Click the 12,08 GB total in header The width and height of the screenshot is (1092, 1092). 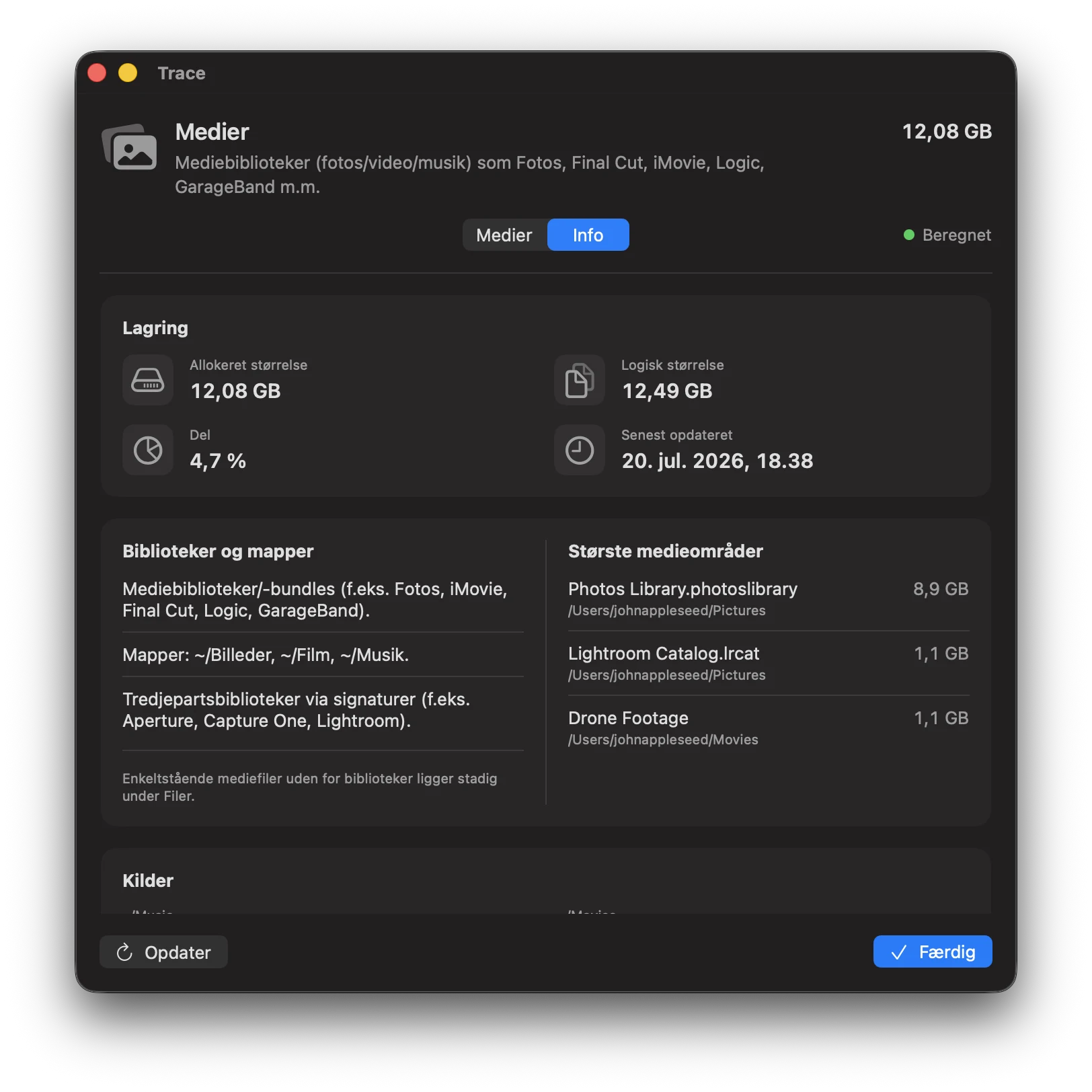click(947, 132)
